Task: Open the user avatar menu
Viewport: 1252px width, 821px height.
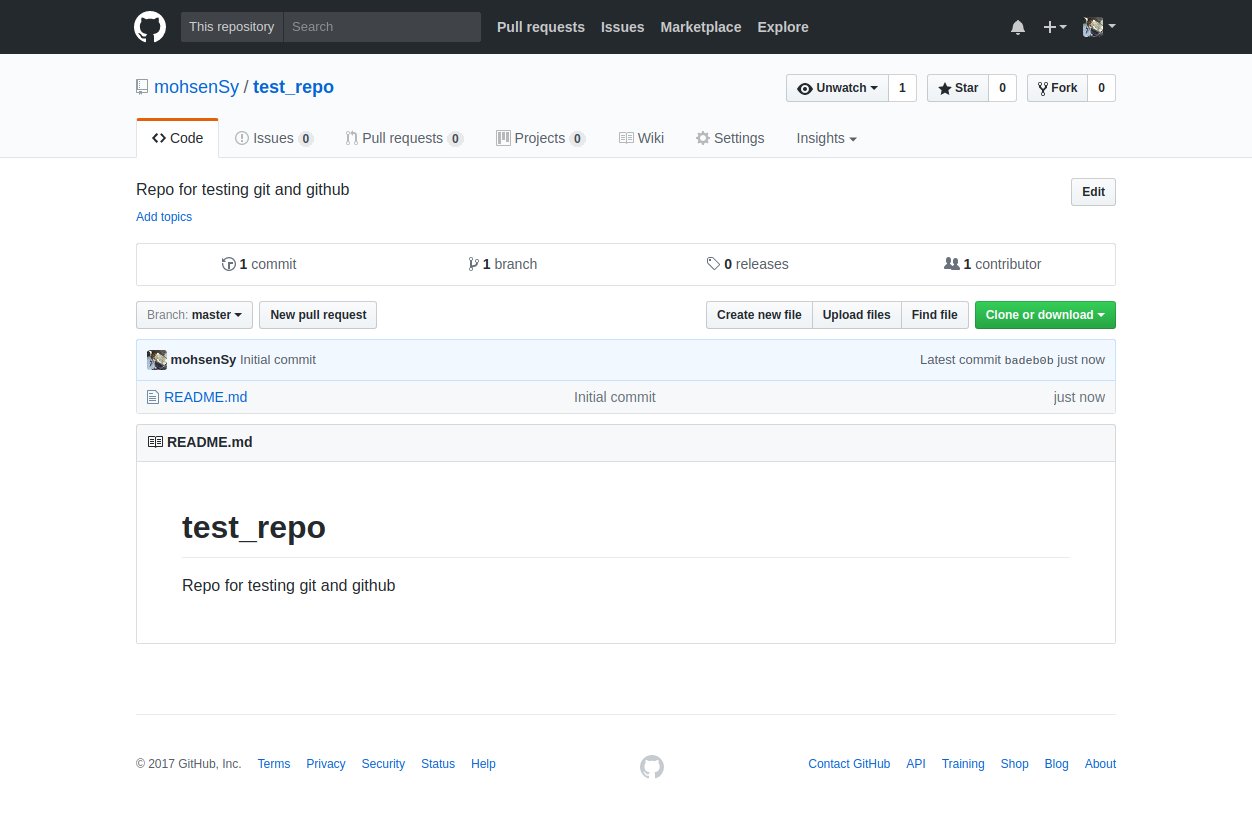Action: 1099,27
